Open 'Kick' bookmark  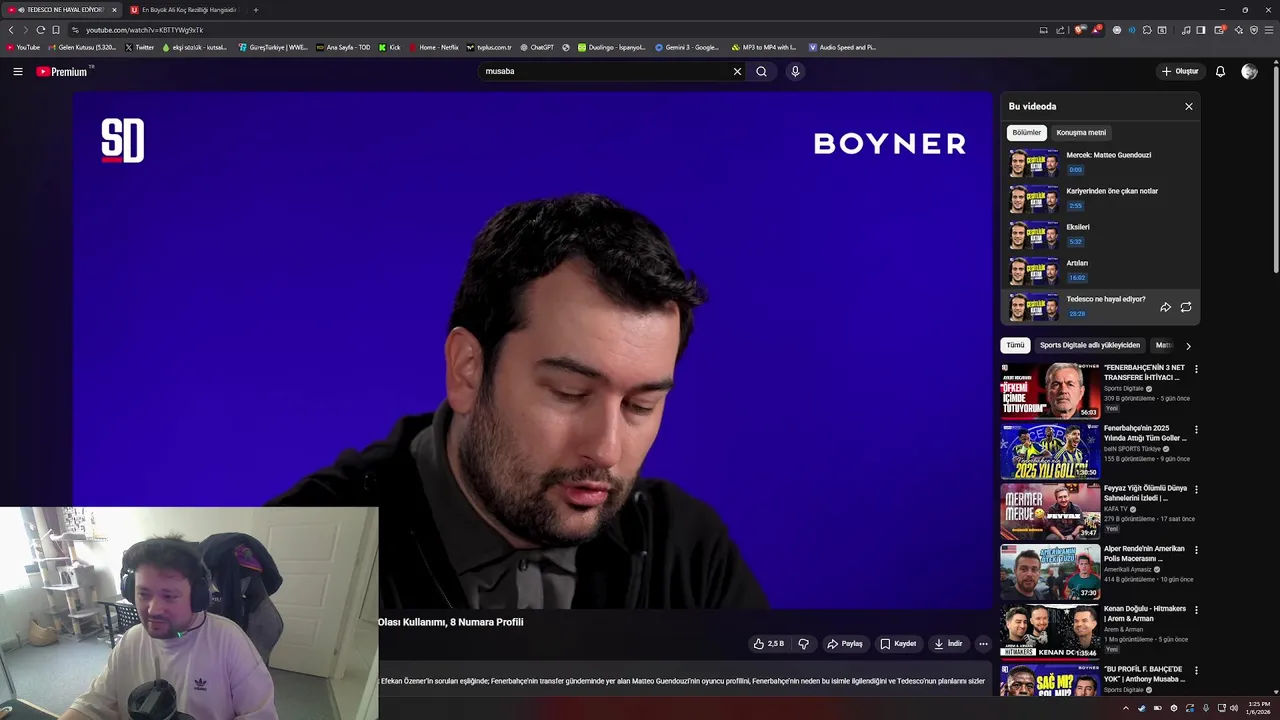point(390,47)
